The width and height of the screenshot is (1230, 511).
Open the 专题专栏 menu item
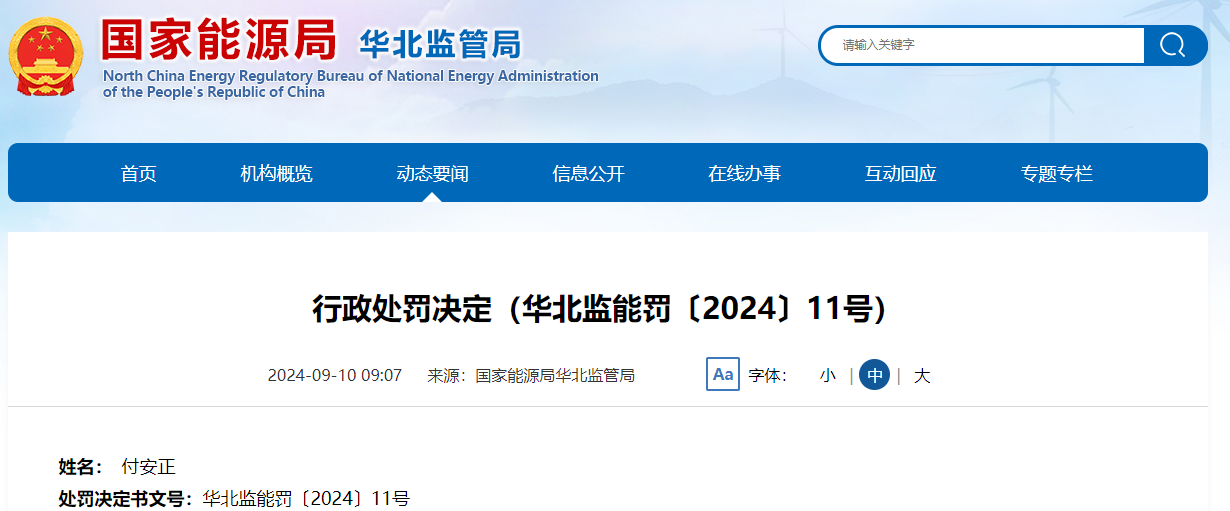pyautogui.click(x=1057, y=173)
